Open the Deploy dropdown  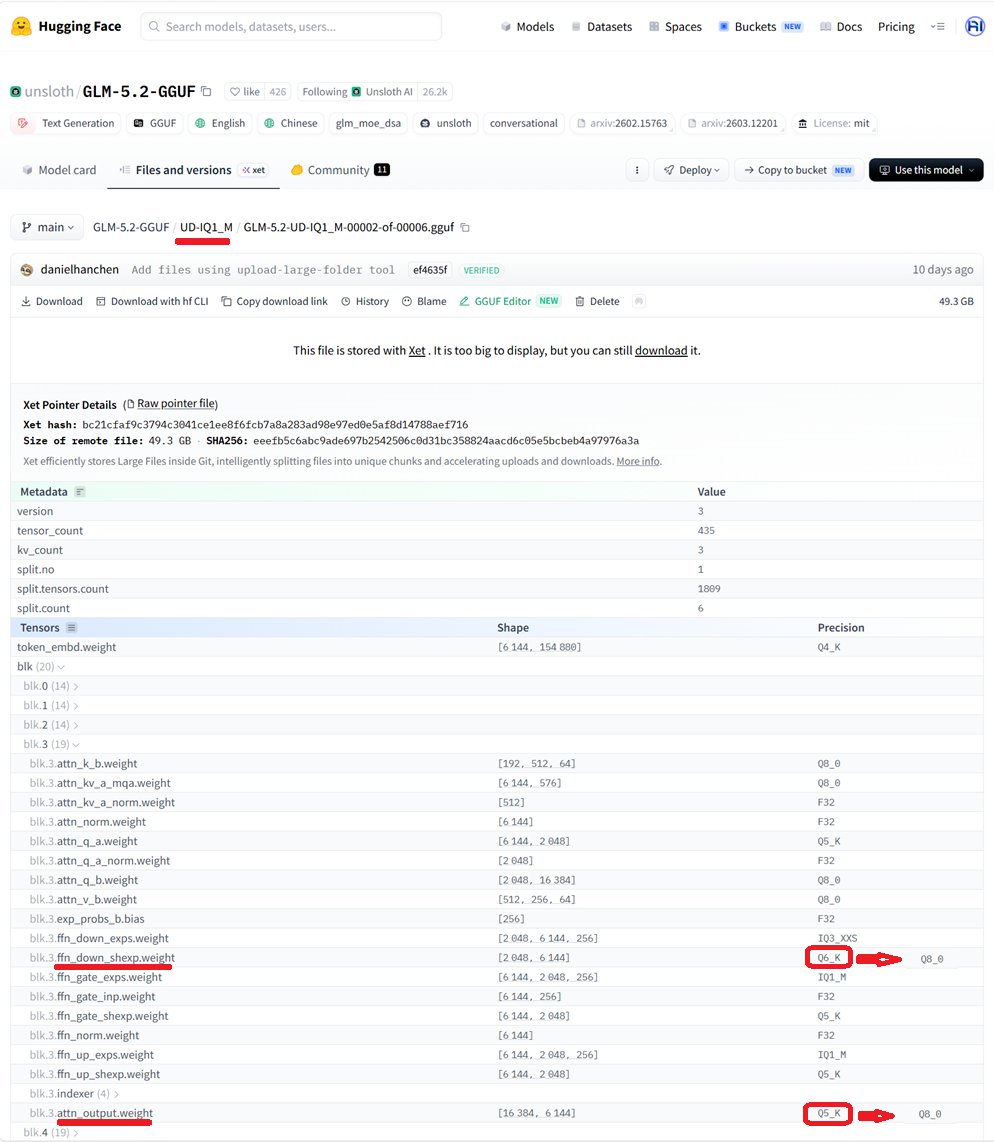(692, 170)
